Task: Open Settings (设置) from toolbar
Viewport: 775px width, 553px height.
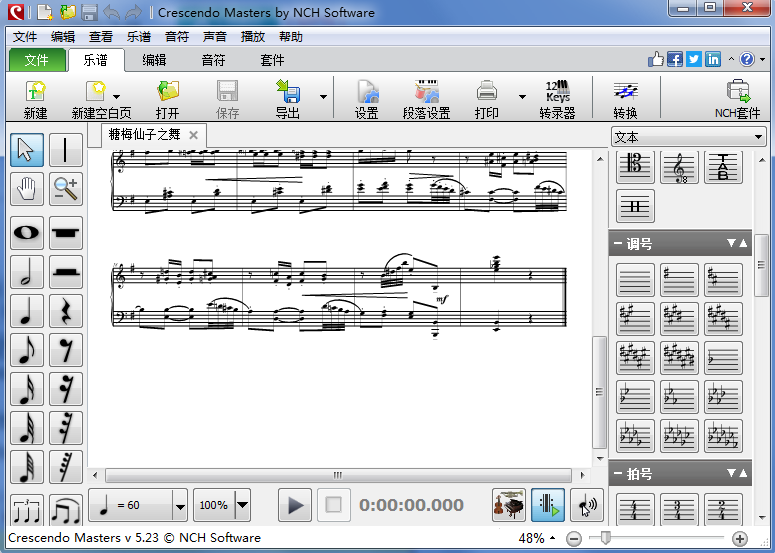Action: (366, 99)
